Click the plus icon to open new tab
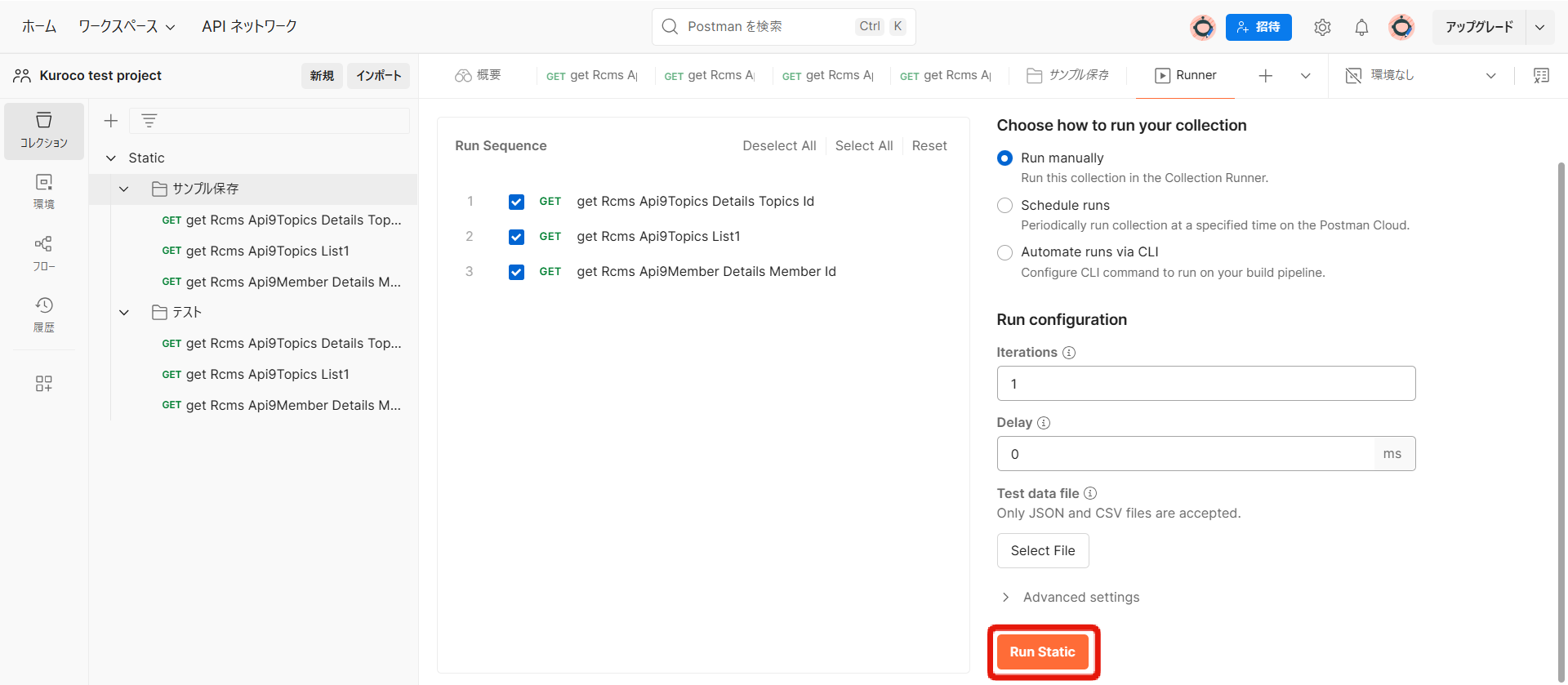Viewport: 1568px width, 685px height. [x=1265, y=76]
